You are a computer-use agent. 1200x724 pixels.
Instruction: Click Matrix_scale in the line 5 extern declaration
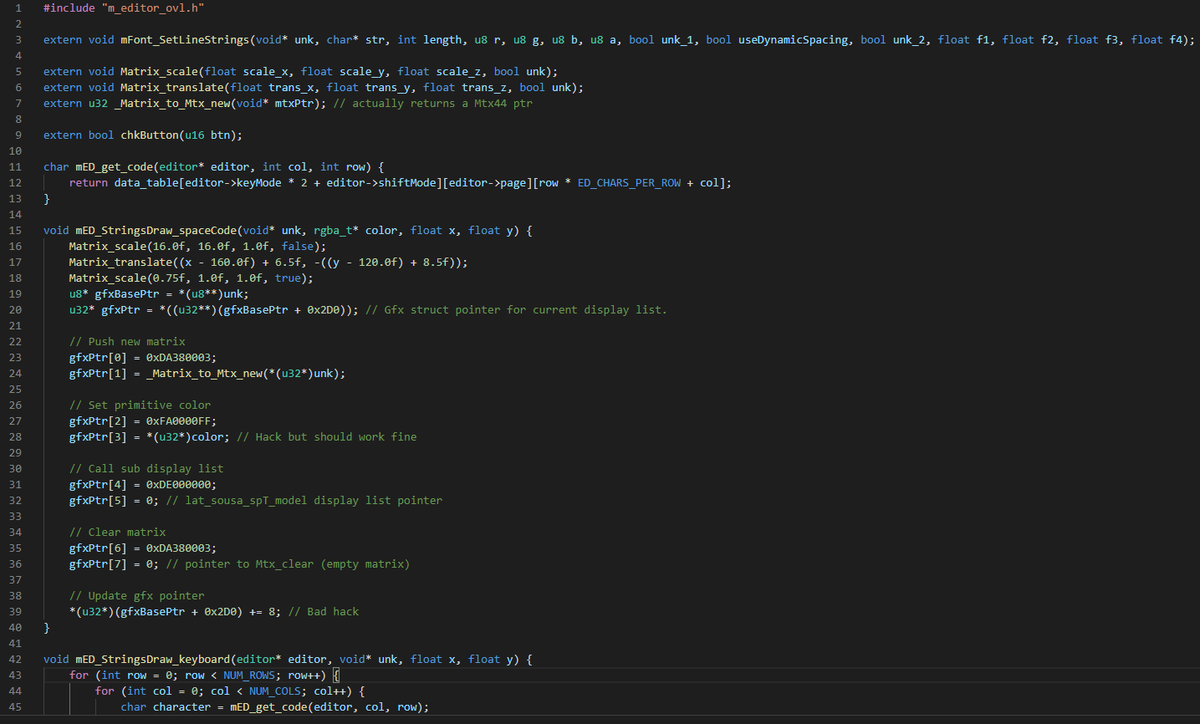coord(158,72)
